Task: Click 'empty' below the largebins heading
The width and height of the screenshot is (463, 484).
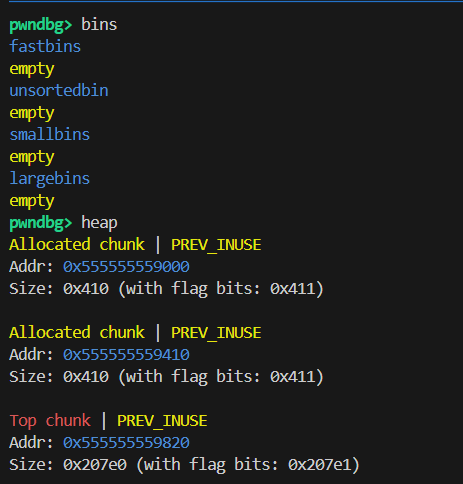Action: point(32,201)
